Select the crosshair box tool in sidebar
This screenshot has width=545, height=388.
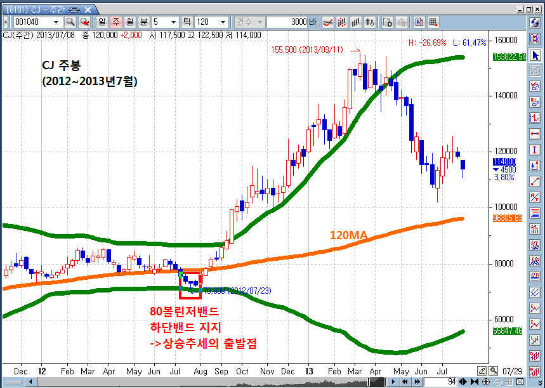(535, 39)
